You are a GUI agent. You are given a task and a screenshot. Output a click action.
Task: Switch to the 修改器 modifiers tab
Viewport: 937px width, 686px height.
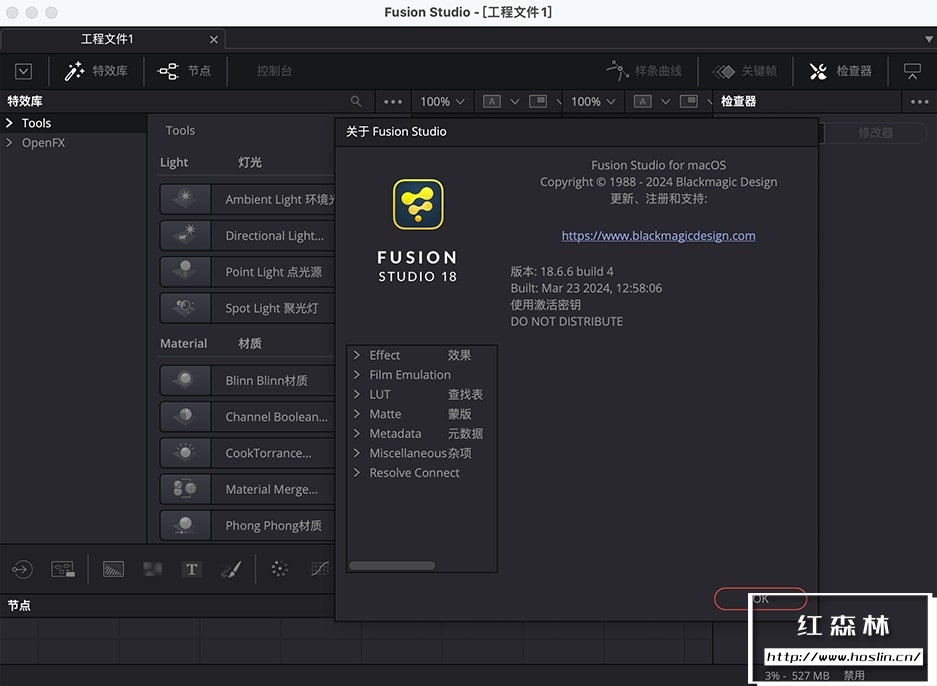click(x=875, y=133)
